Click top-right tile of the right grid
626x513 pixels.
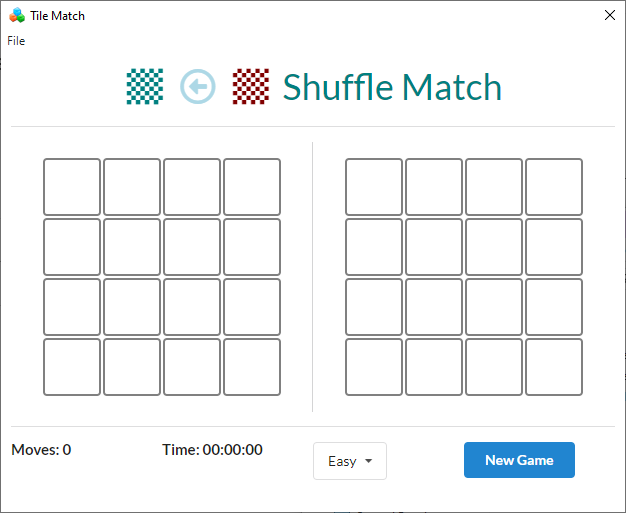(554, 187)
